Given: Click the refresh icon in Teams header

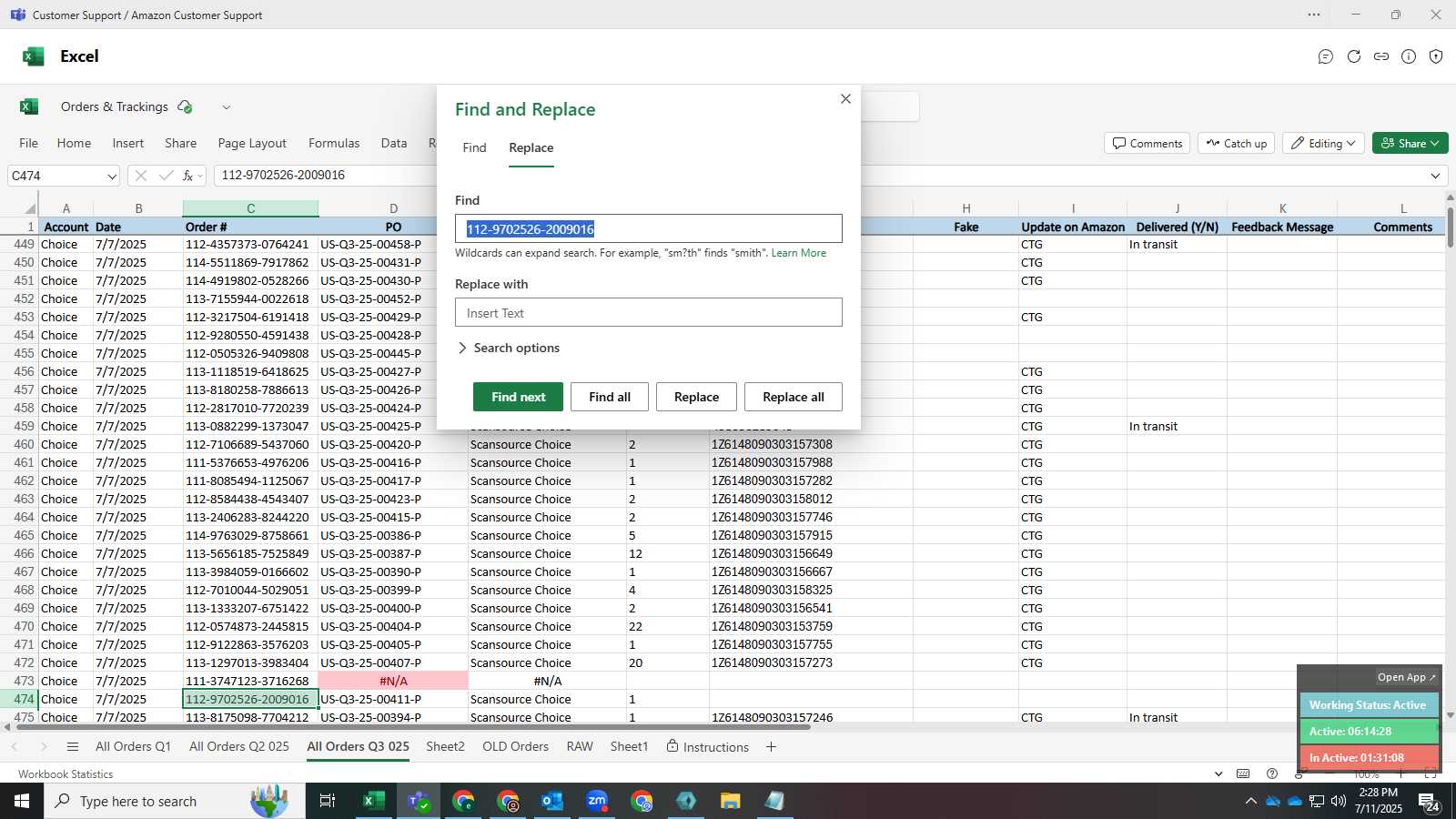Looking at the screenshot, I should (x=1354, y=56).
